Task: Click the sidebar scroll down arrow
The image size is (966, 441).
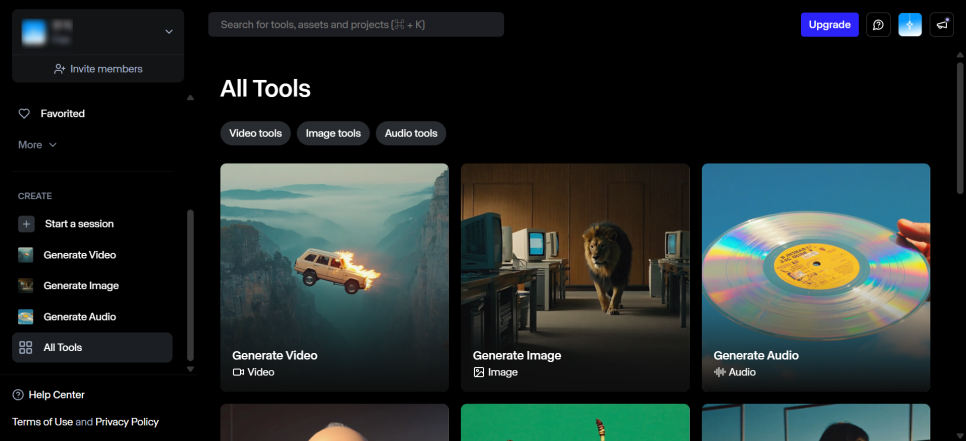Action: 190,369
